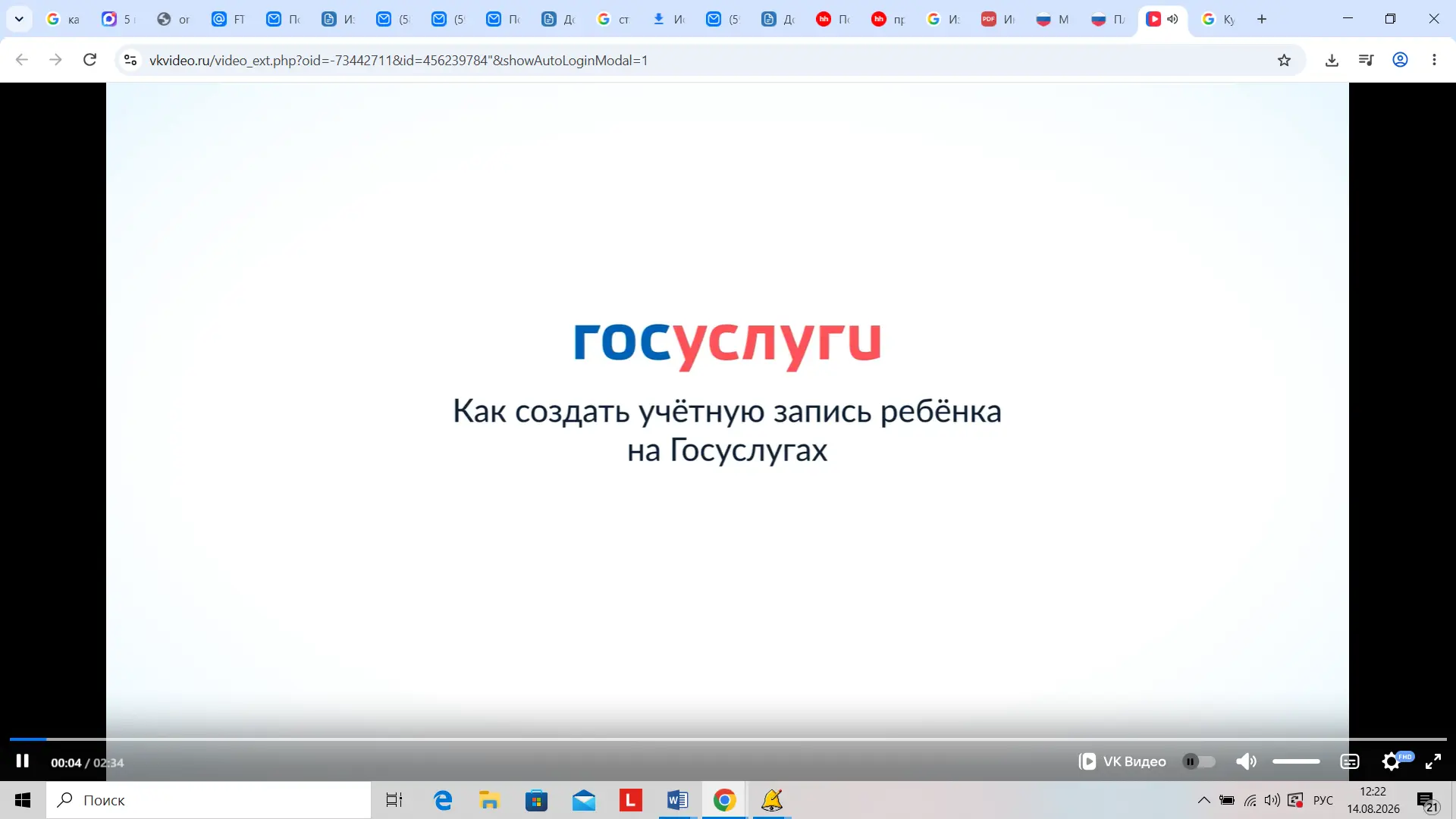Image resolution: width=1456 pixels, height=819 pixels.
Task: Enter fullscreen video mode
Action: (1433, 761)
